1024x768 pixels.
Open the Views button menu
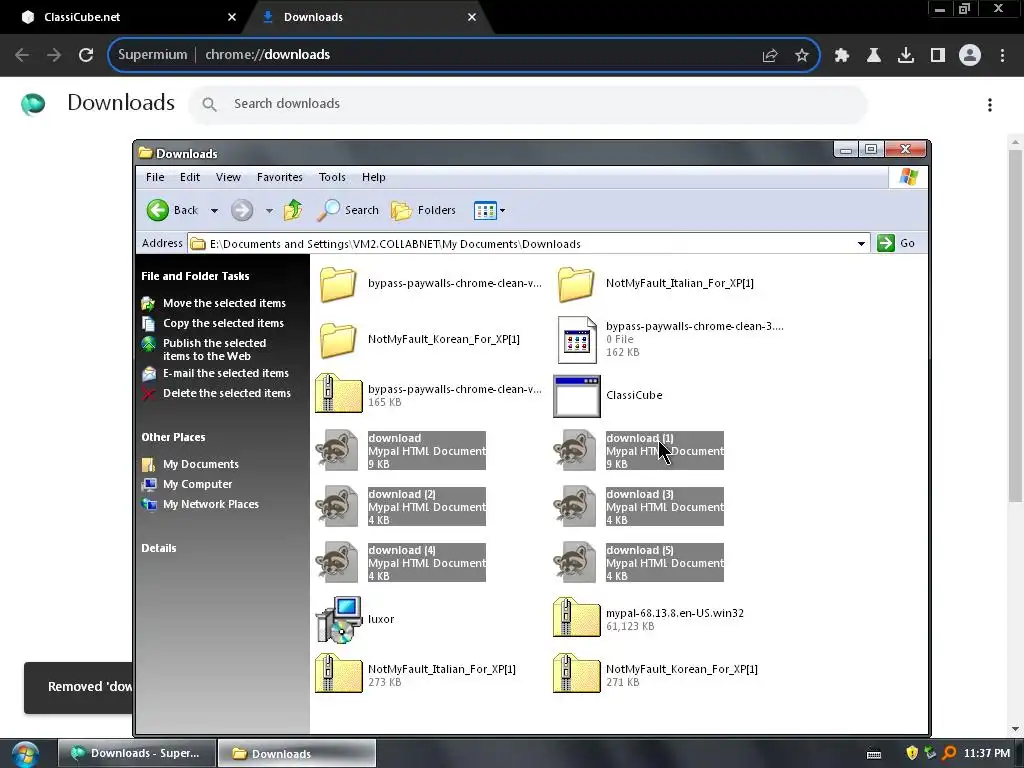(489, 211)
